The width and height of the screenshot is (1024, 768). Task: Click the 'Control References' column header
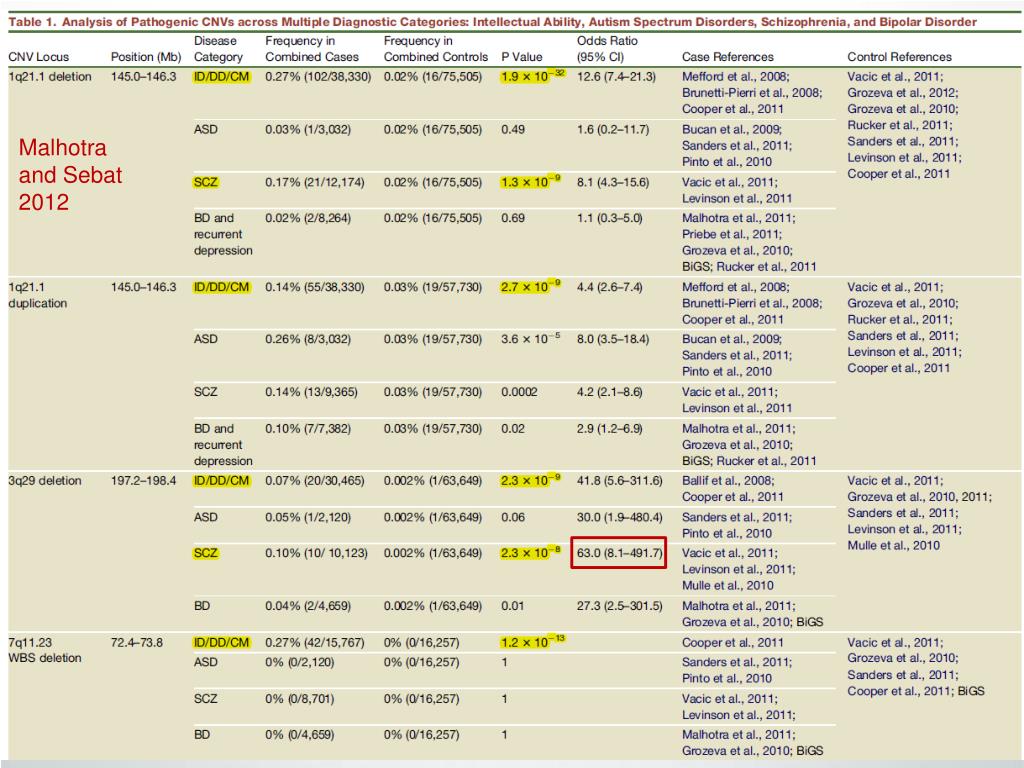899,57
